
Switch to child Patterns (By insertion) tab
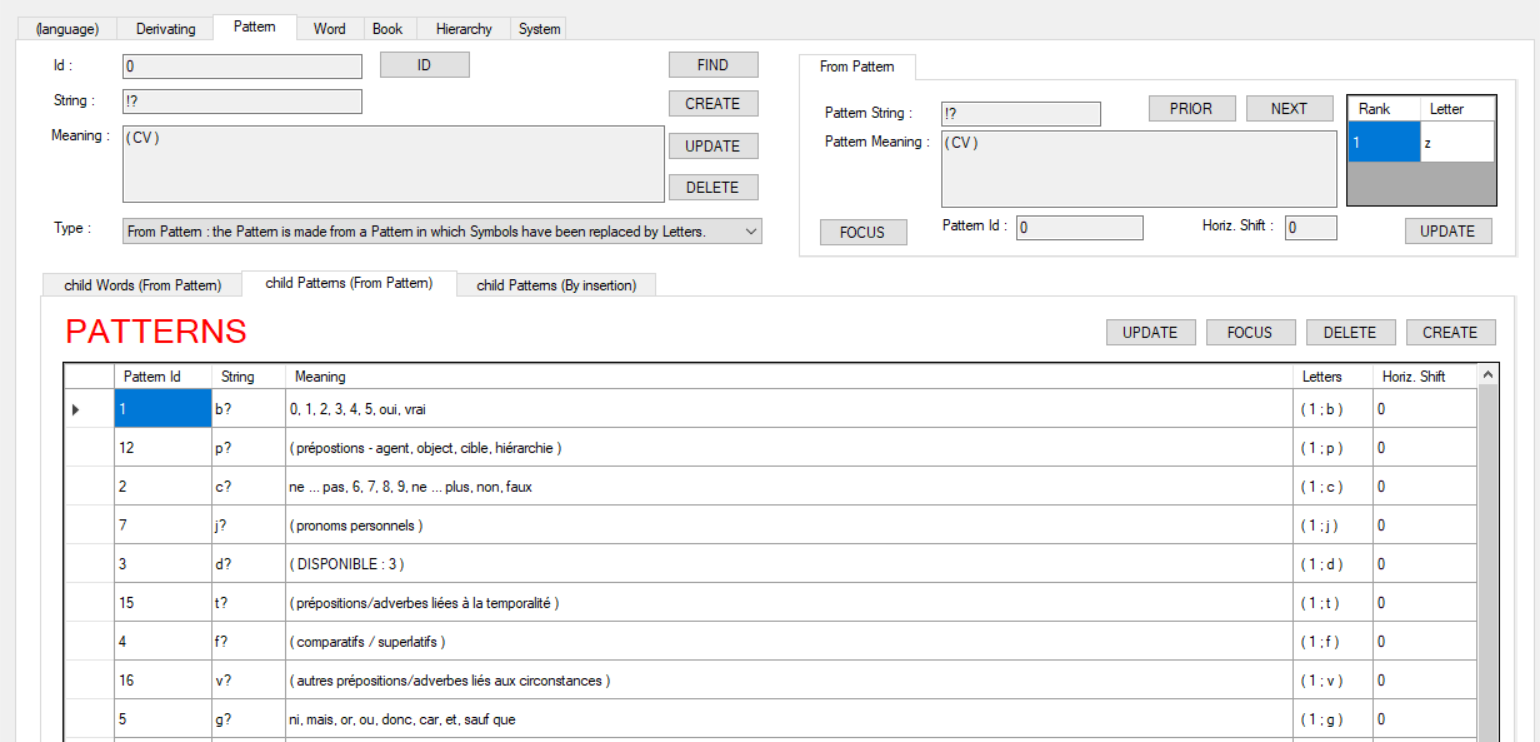pos(556,285)
